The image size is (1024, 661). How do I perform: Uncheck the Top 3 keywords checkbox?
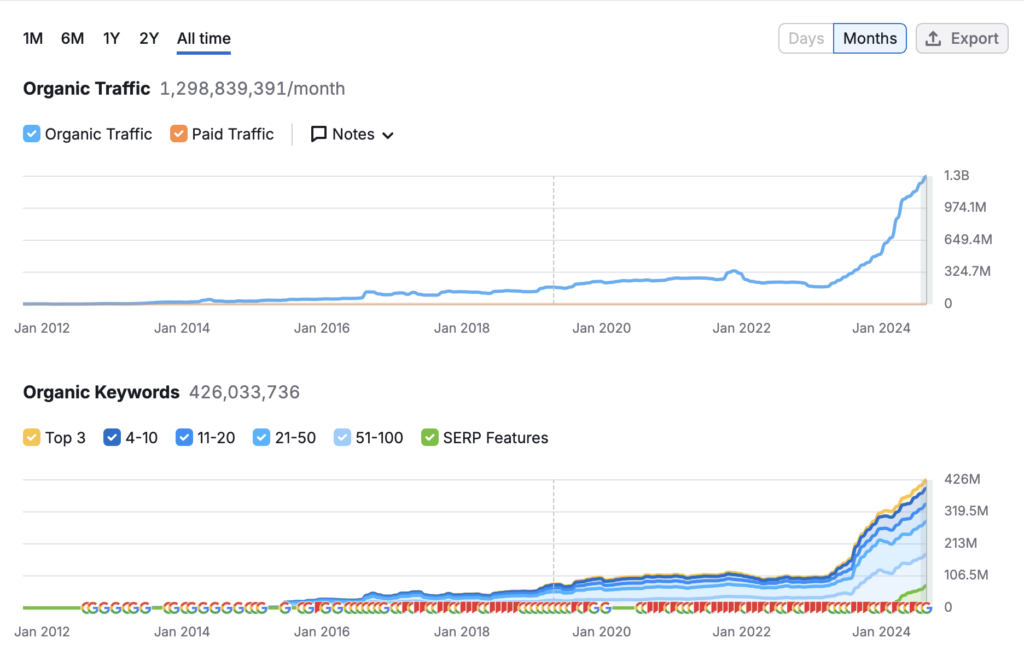click(x=32, y=437)
